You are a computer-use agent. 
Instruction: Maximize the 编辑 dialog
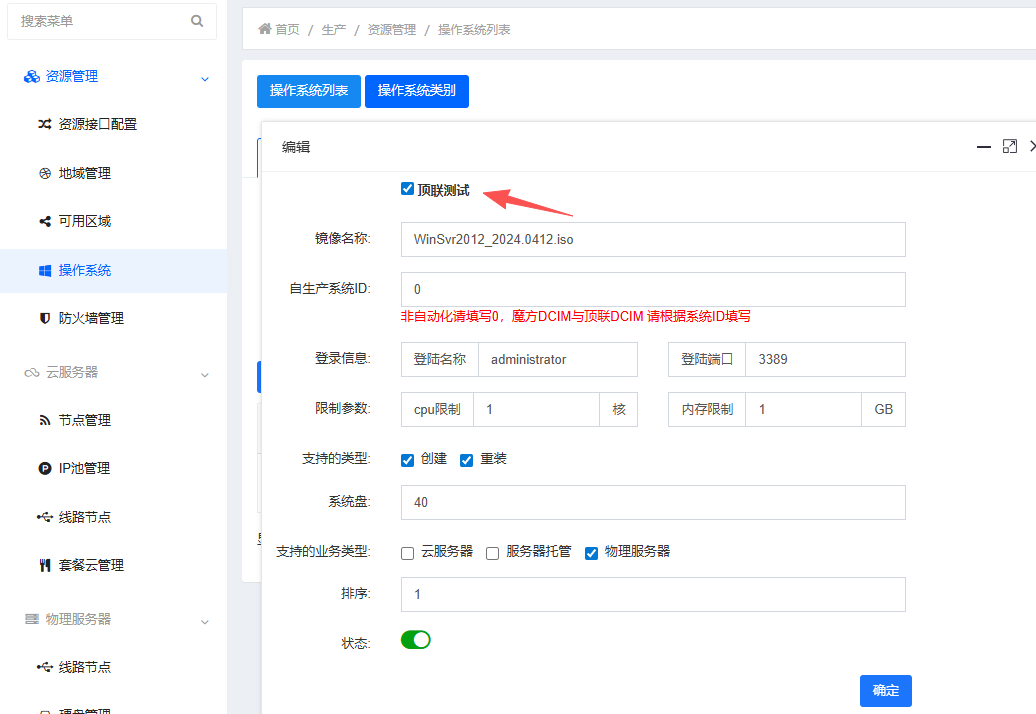pos(1010,147)
